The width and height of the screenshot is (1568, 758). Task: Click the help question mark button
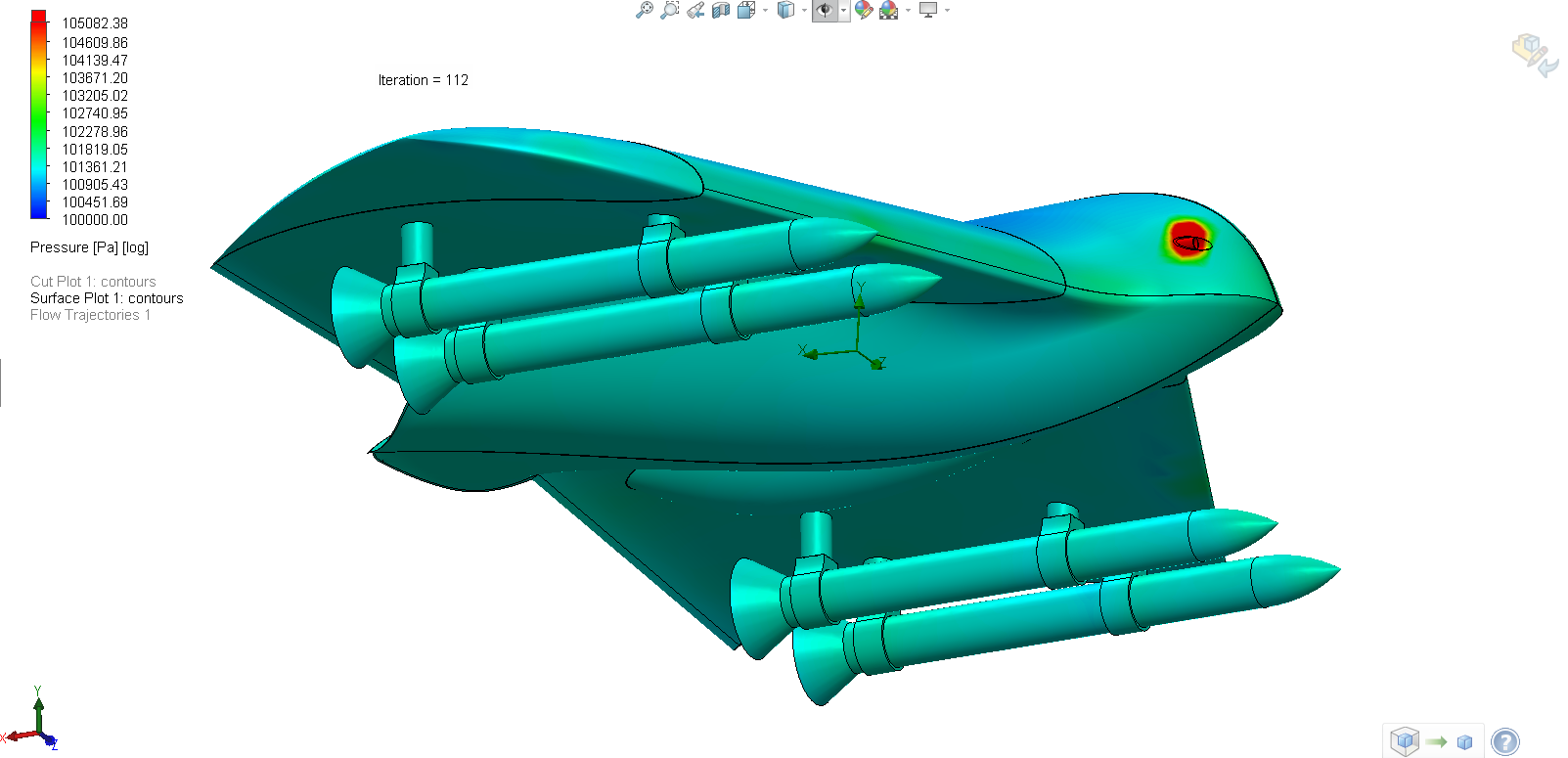[1505, 742]
